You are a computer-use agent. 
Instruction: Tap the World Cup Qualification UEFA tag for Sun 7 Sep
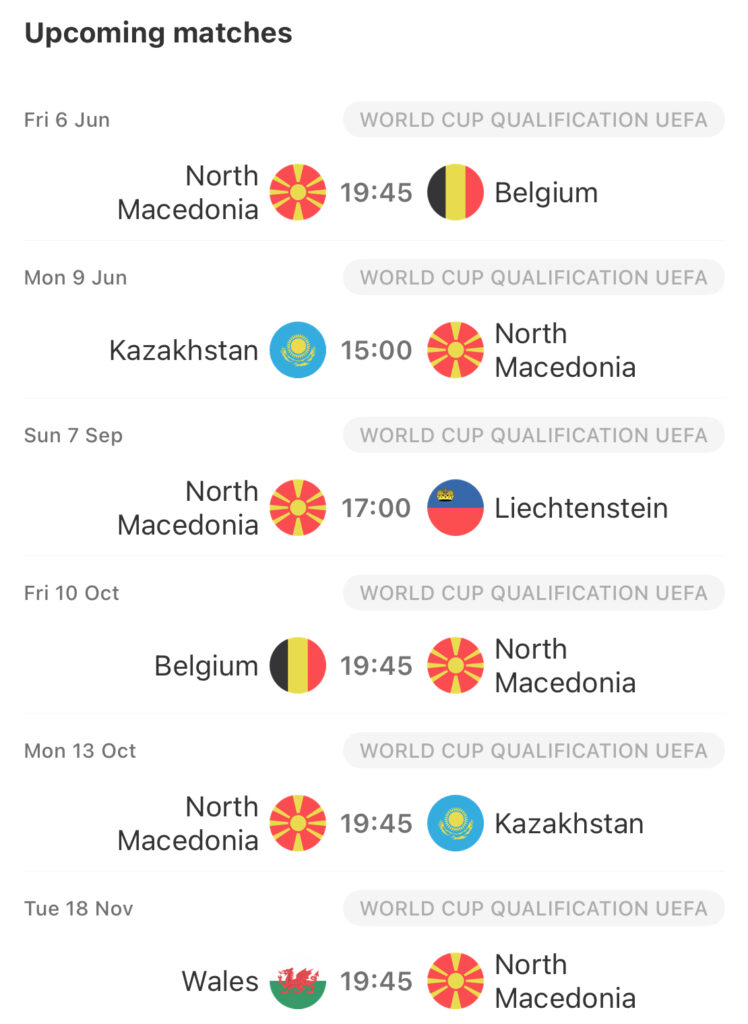click(x=534, y=435)
